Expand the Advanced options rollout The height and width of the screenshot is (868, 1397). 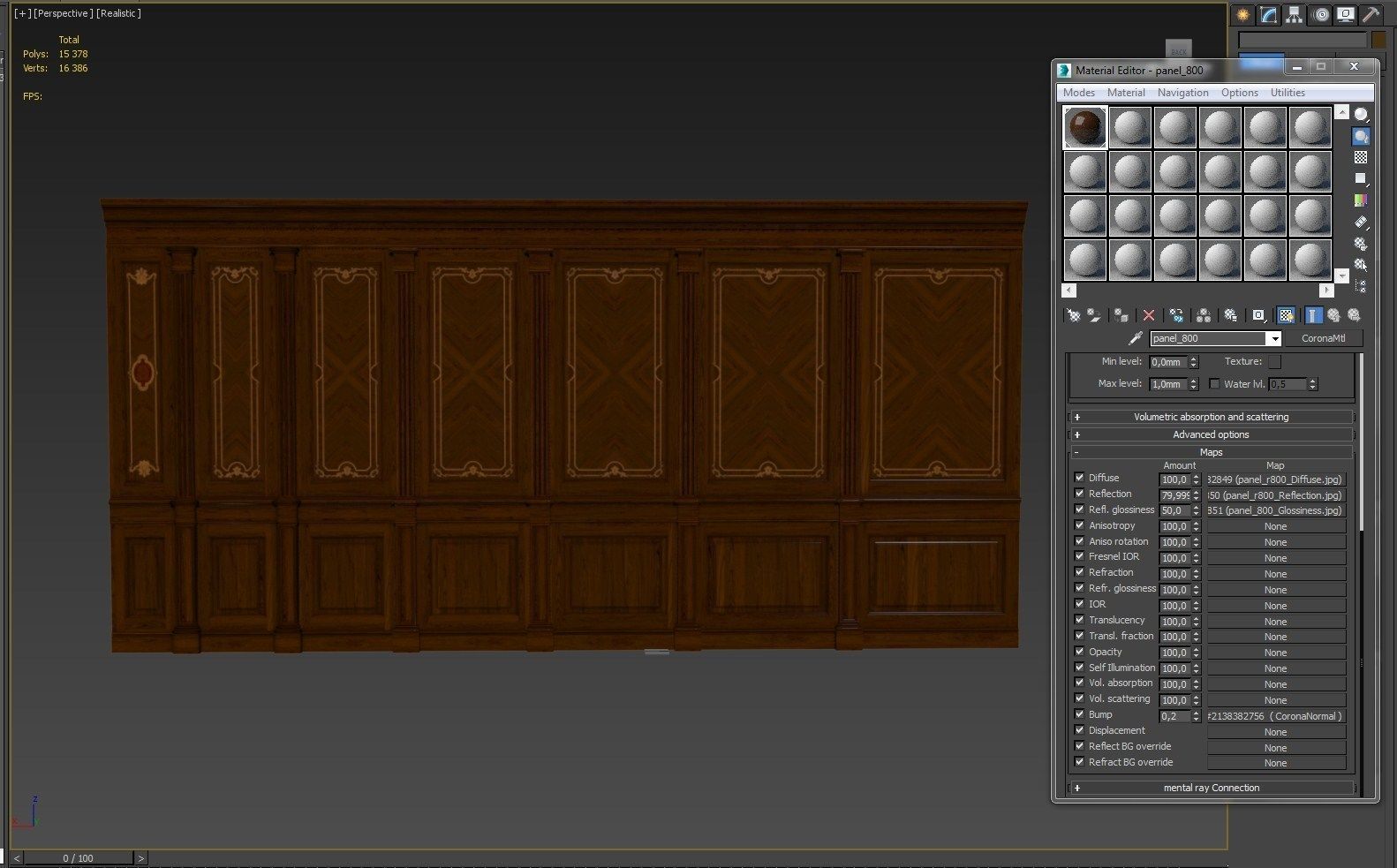1211,434
